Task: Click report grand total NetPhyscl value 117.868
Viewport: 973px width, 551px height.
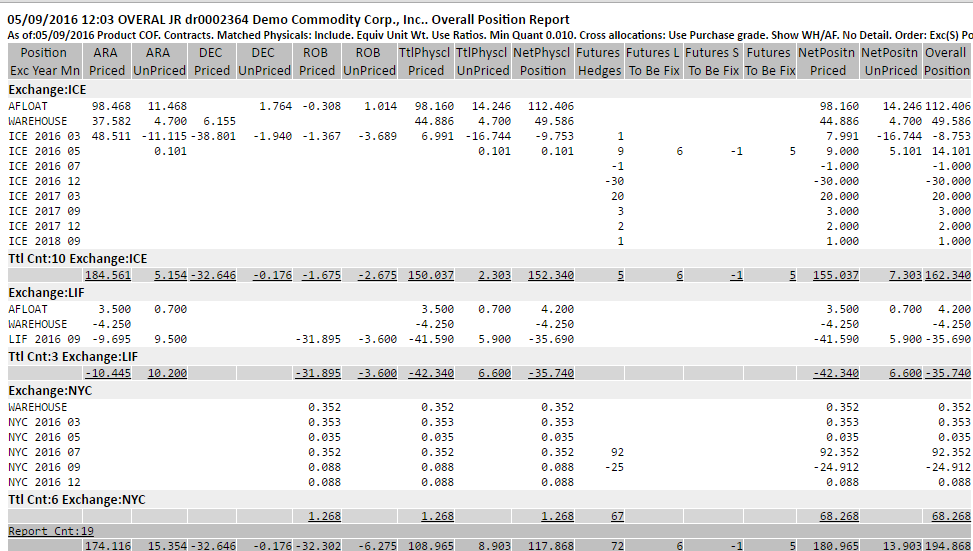Action: [x=550, y=545]
